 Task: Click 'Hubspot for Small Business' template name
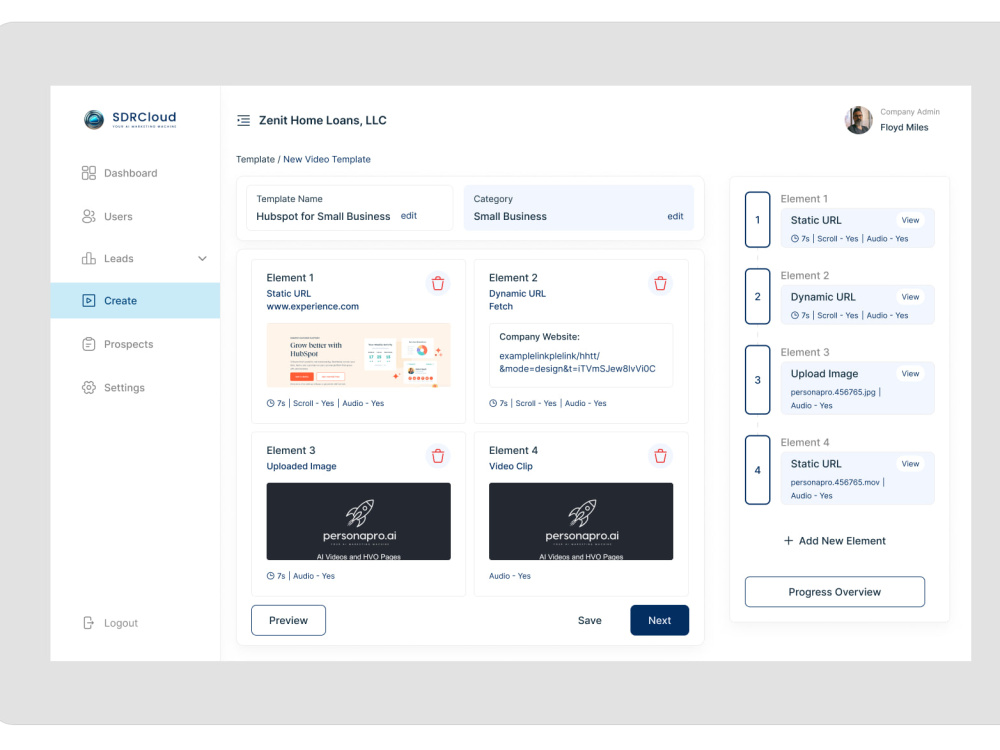click(x=323, y=217)
